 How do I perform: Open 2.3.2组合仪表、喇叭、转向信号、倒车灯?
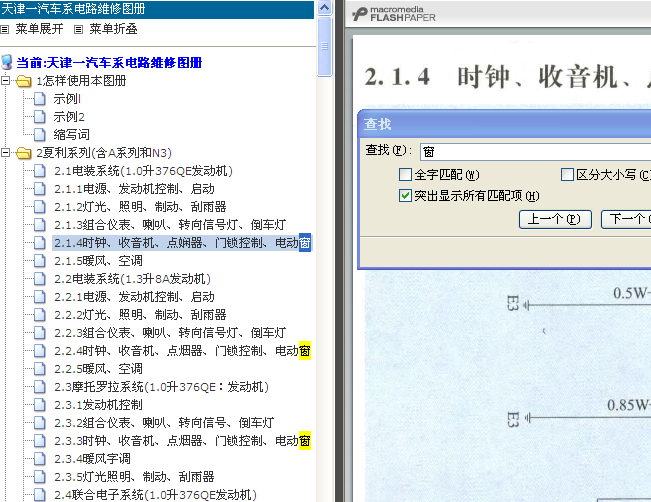(x=164, y=423)
